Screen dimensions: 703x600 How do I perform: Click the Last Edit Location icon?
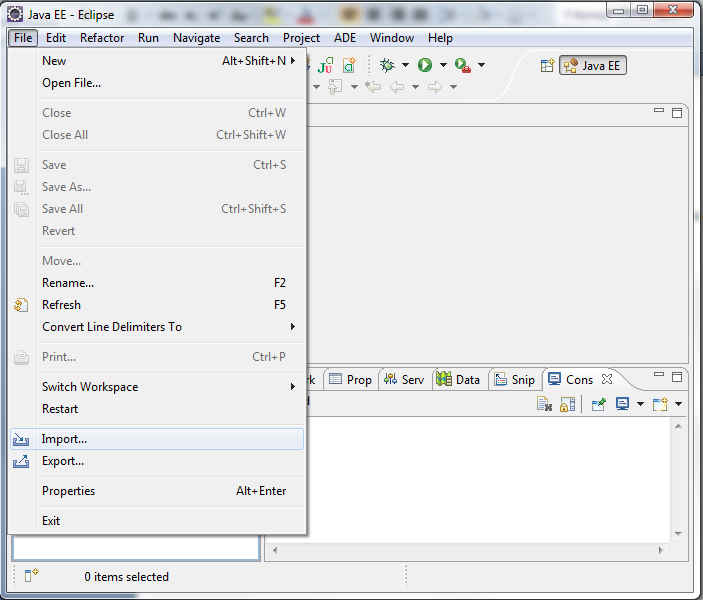[373, 87]
